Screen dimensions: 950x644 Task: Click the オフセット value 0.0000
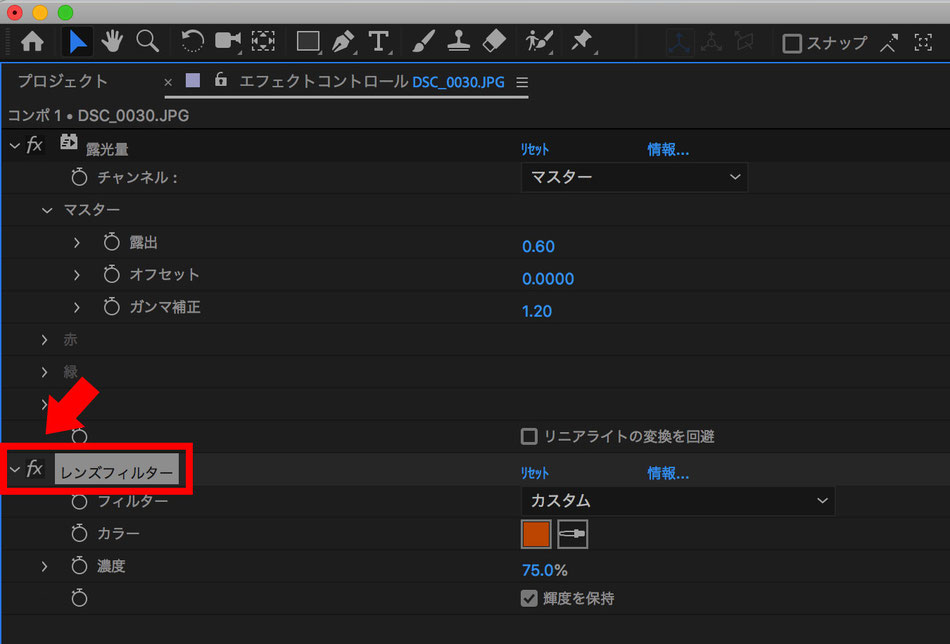pyautogui.click(x=548, y=279)
